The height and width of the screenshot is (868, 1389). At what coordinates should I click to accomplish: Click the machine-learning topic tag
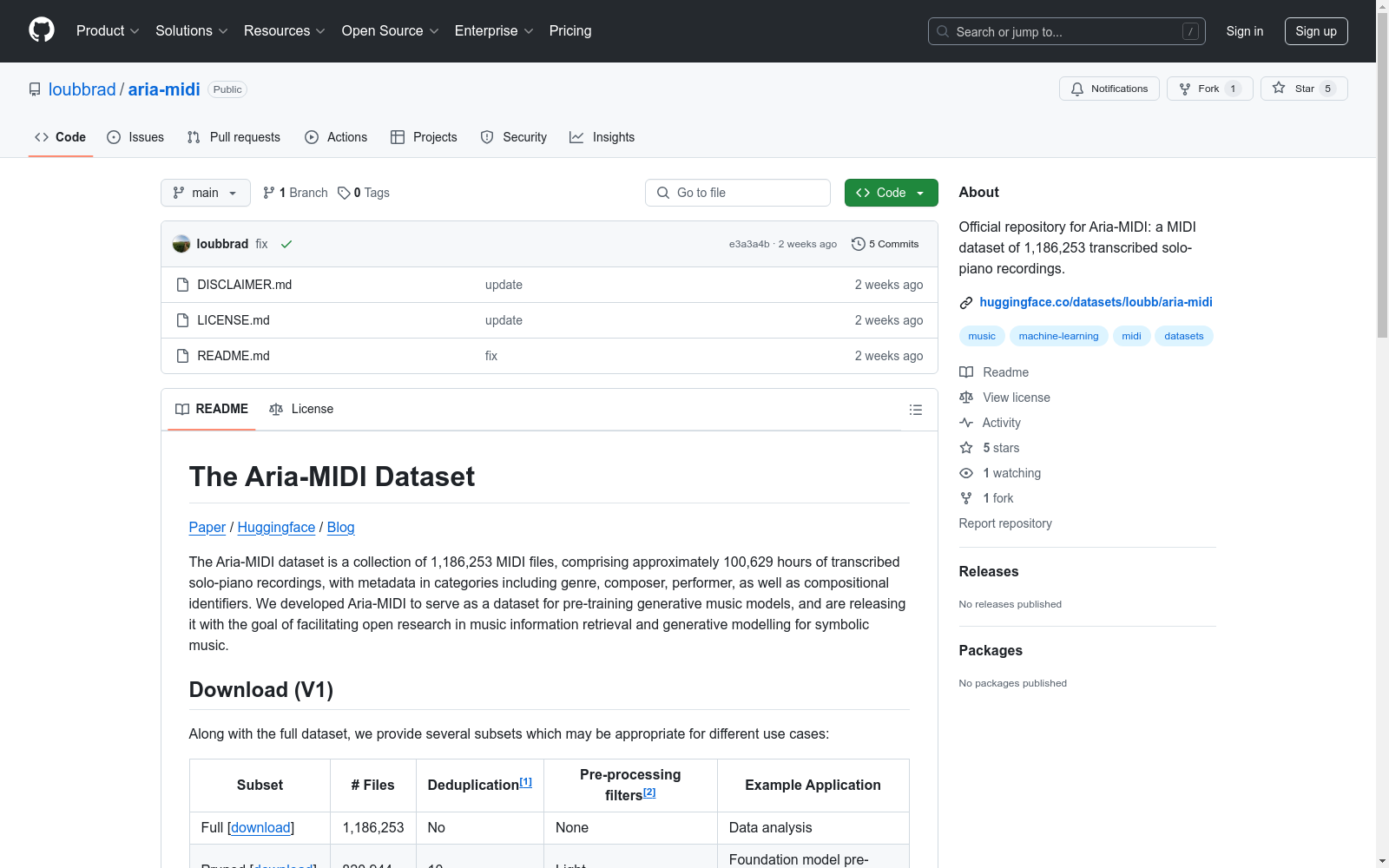(x=1059, y=336)
